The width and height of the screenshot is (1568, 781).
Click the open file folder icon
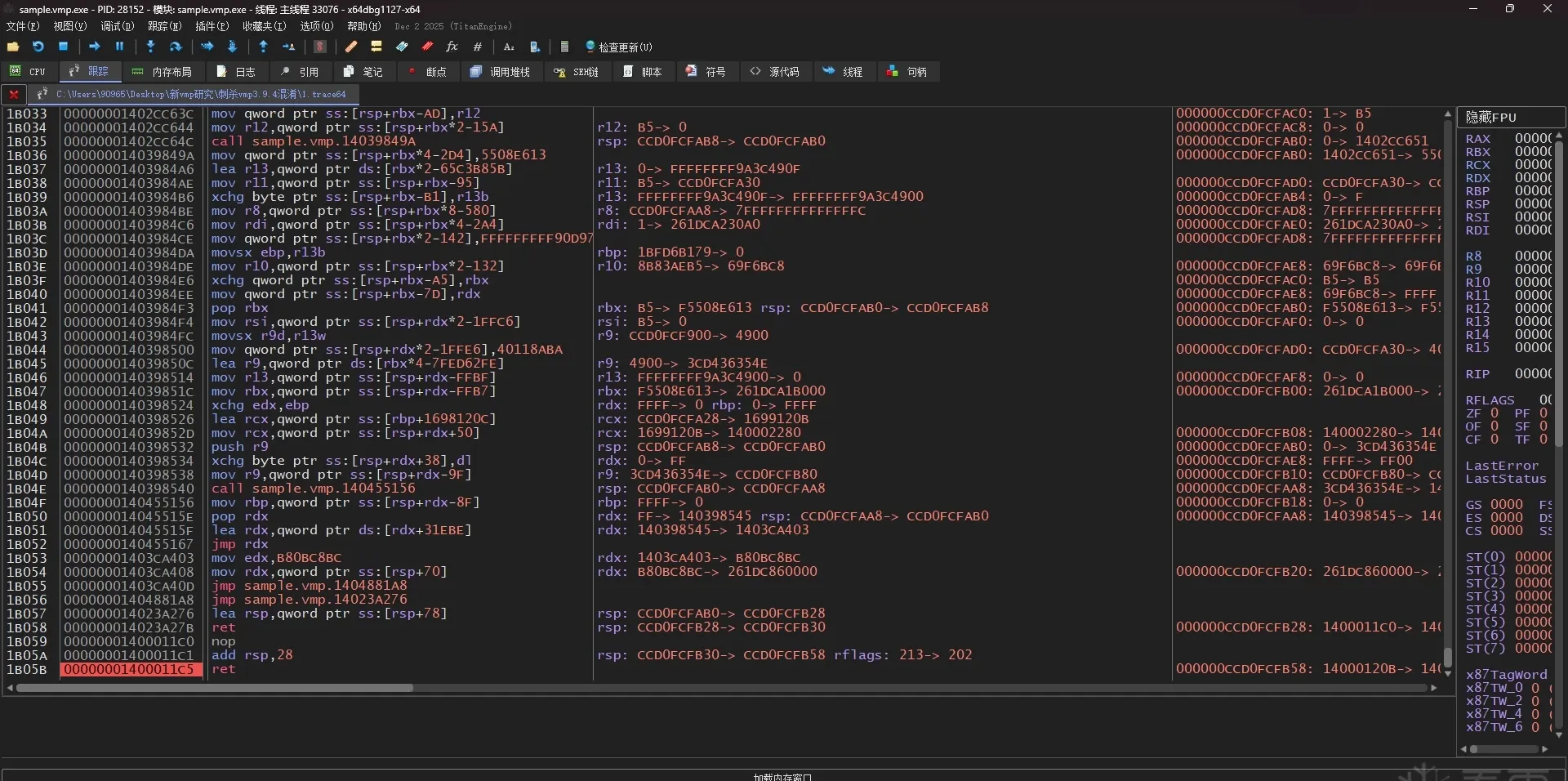[13, 47]
